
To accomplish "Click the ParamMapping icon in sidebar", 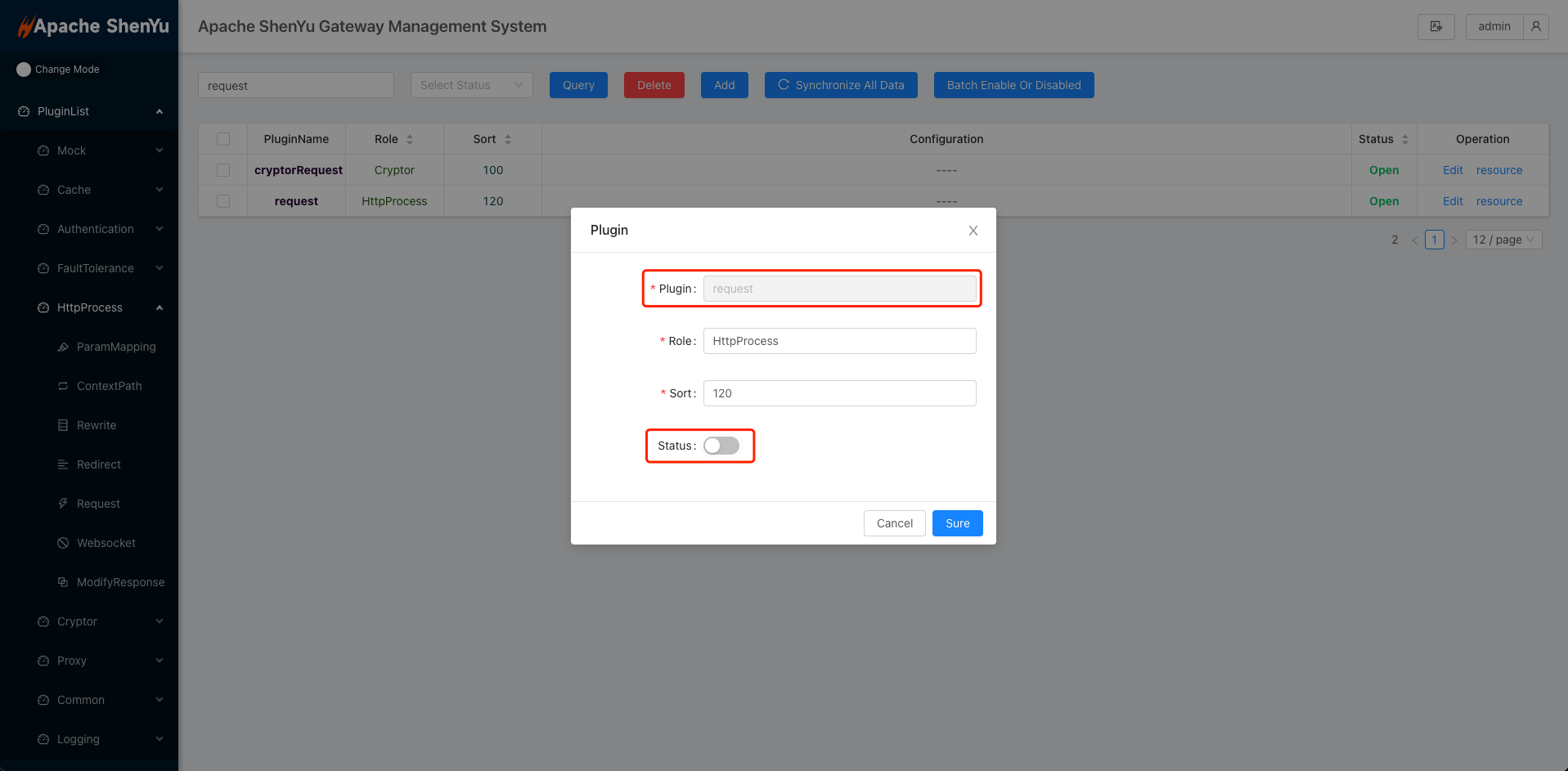I will [63, 347].
